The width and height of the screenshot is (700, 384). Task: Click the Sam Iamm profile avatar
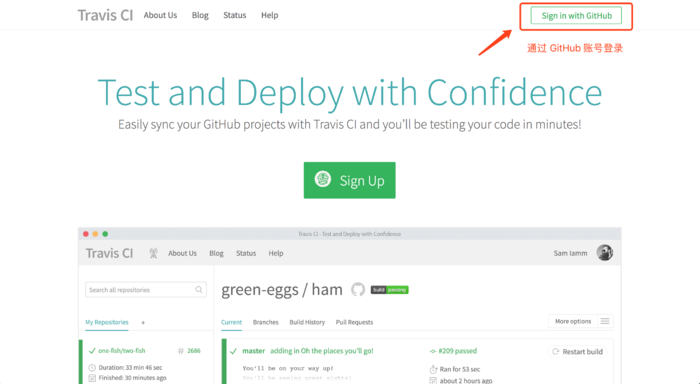pos(604,253)
